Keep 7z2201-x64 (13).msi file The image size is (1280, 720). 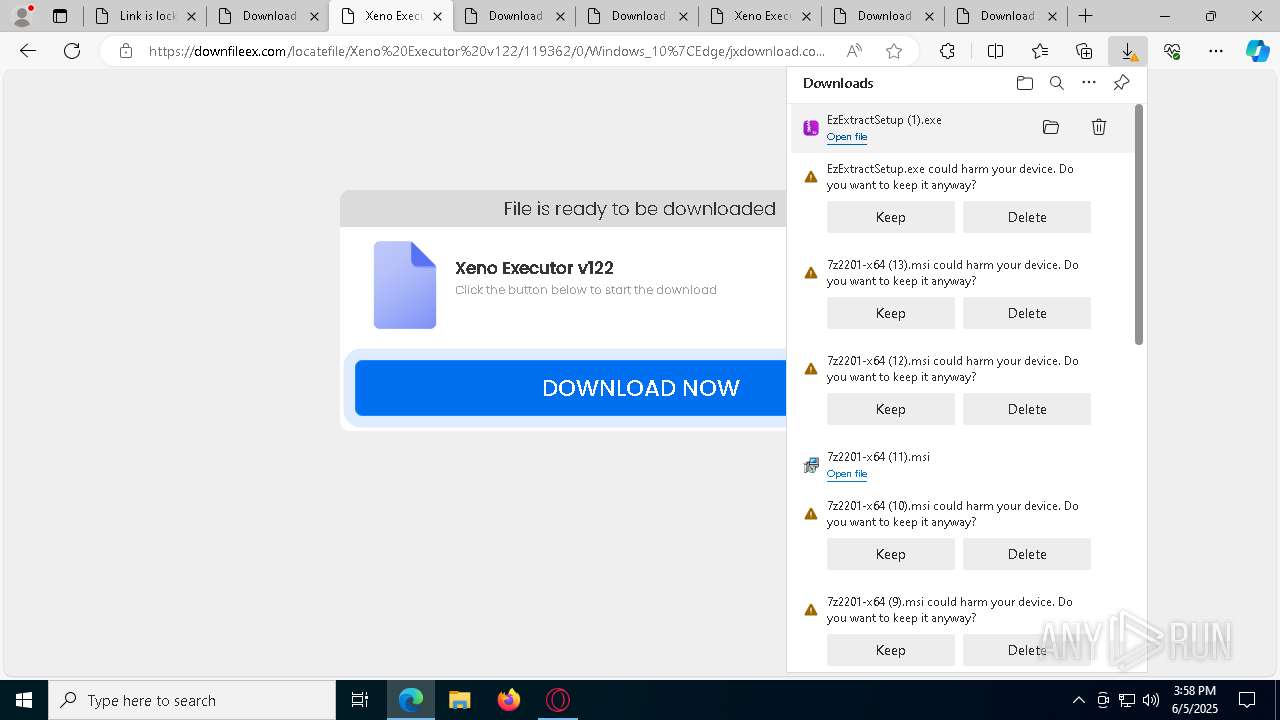(x=891, y=313)
